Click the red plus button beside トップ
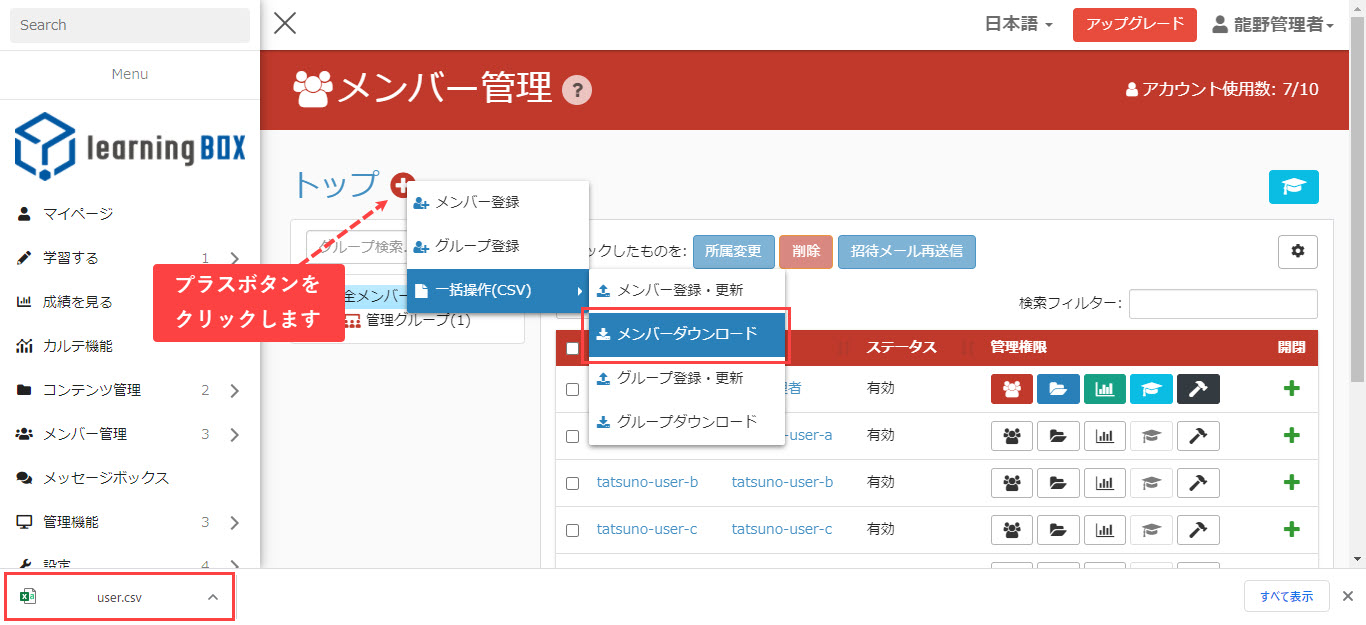This screenshot has width=1366, height=625. 403,185
